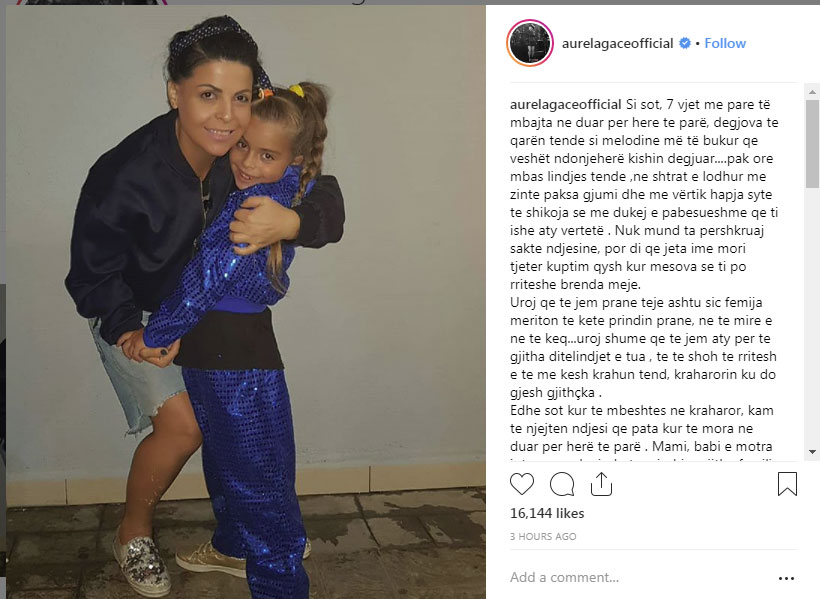Click the caption text starting 'Si sot'
Screen dimensions: 820x599
(644, 195)
